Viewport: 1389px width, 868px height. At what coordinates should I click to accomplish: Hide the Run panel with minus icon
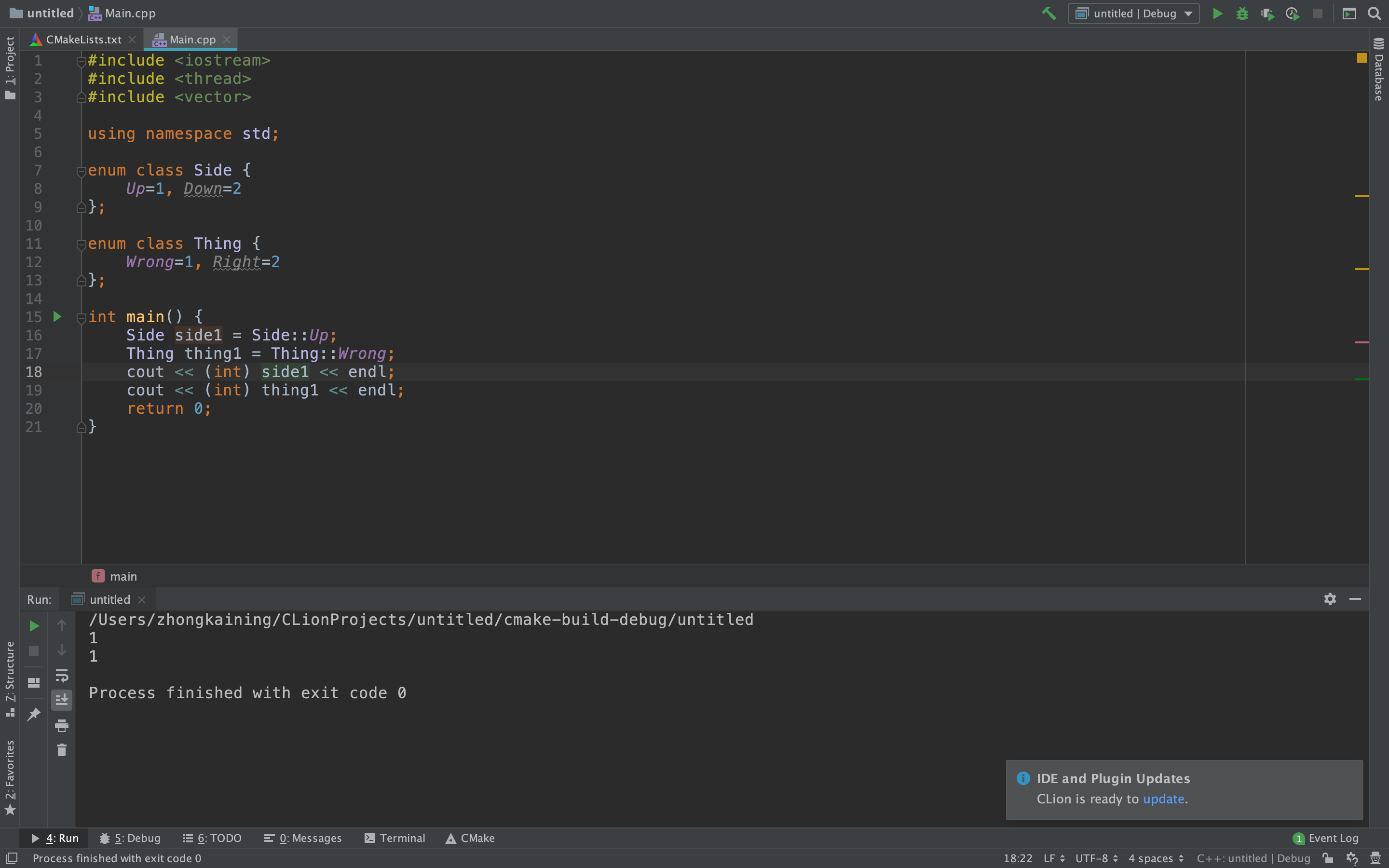[1355, 599]
